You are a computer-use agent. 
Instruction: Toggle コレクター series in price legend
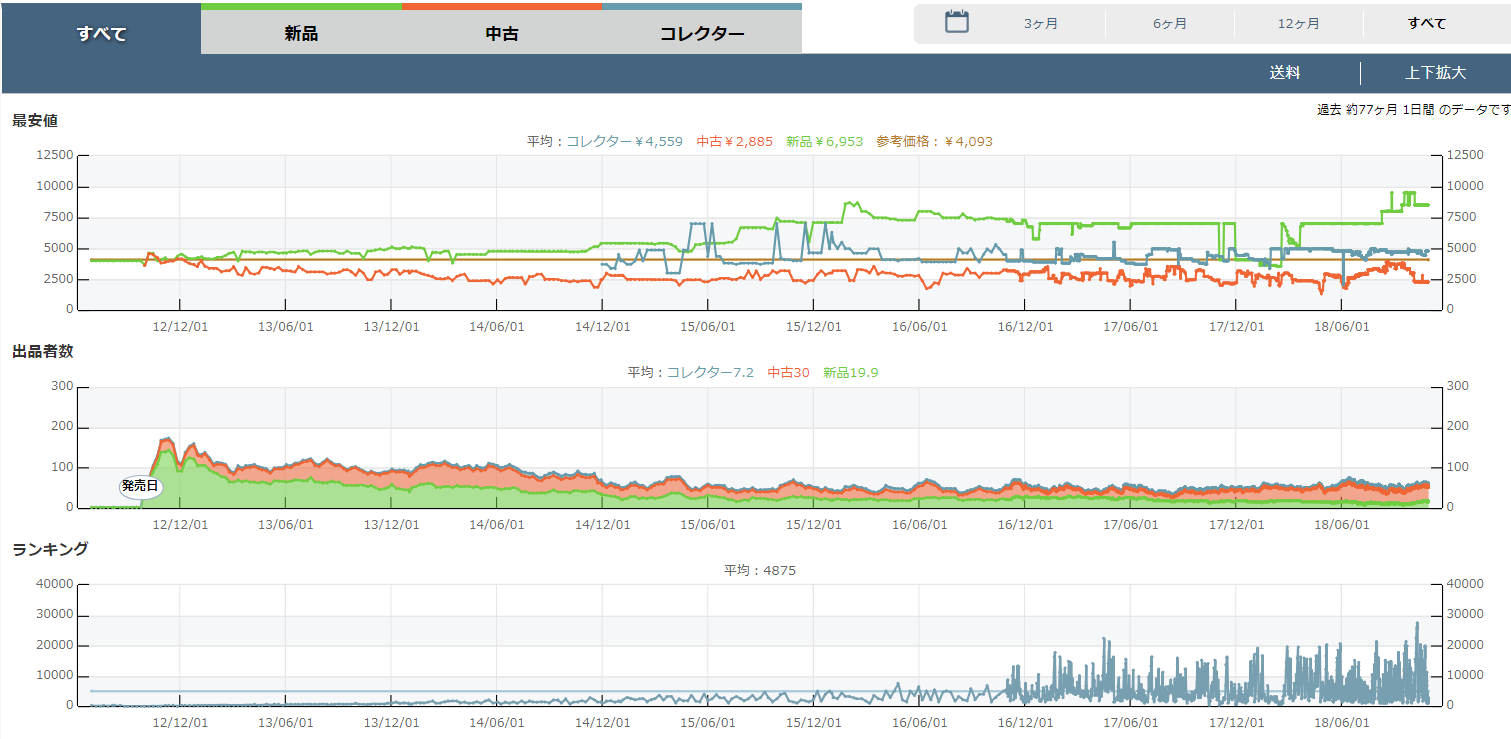coord(624,142)
